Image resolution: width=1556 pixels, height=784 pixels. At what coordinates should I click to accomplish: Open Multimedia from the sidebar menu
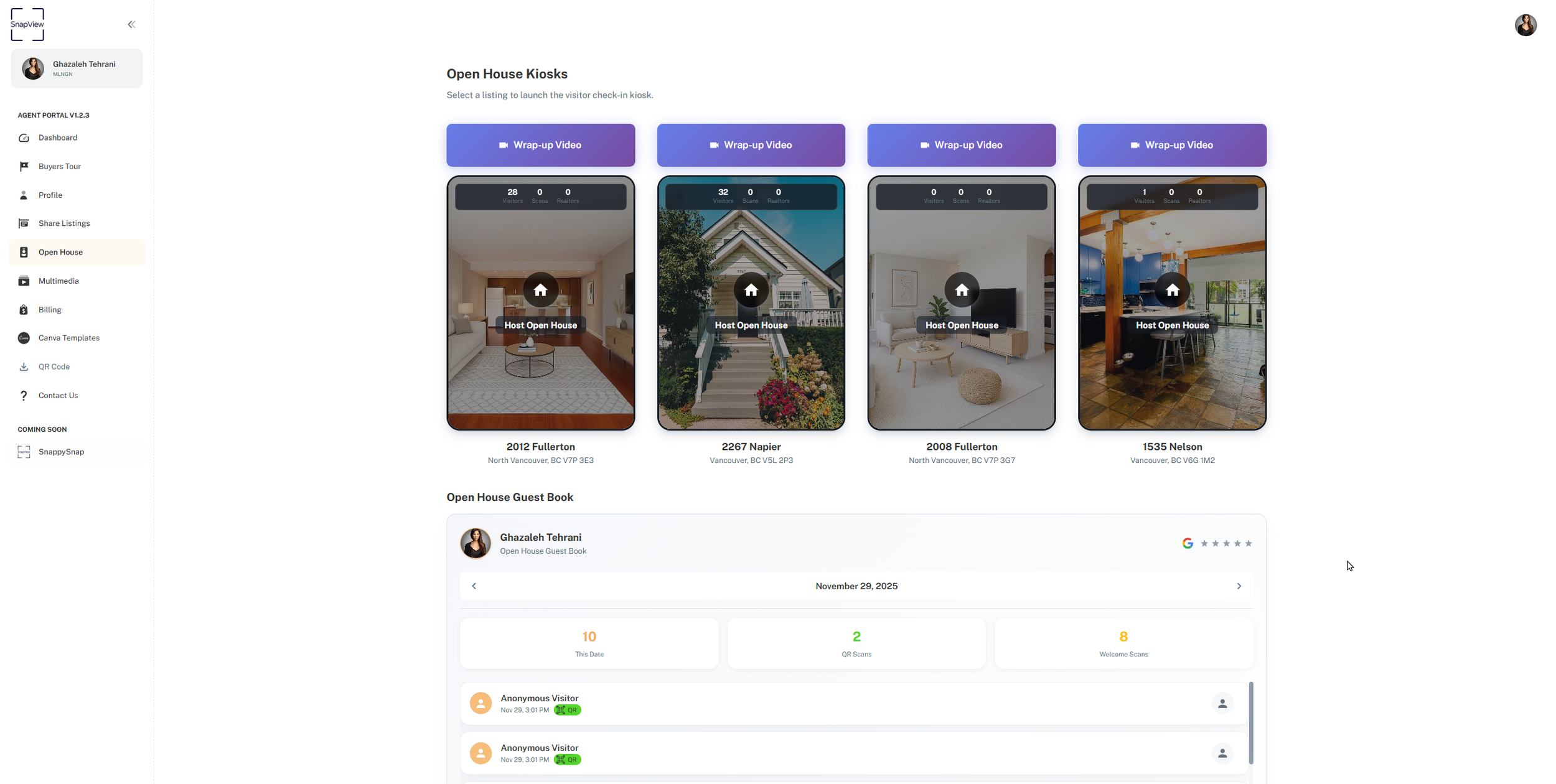[x=59, y=281]
